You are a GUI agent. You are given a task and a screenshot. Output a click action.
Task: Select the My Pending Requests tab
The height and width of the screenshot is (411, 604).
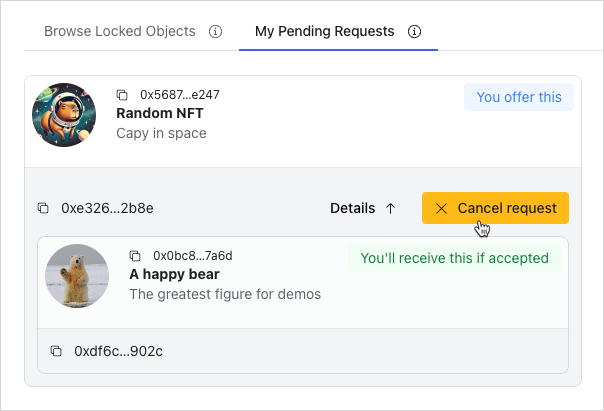click(x=324, y=31)
